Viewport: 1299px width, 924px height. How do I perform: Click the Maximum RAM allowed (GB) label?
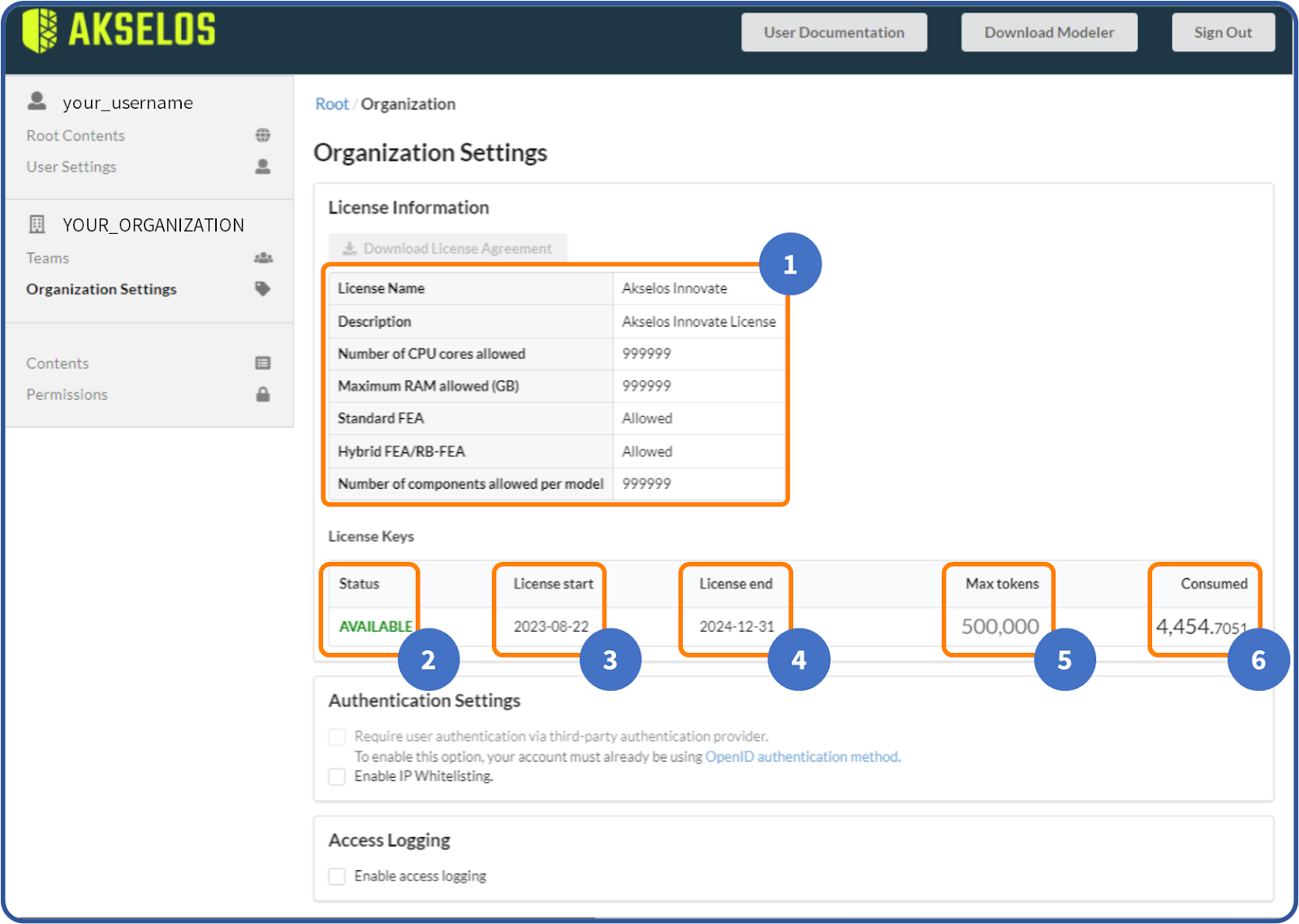point(429,386)
